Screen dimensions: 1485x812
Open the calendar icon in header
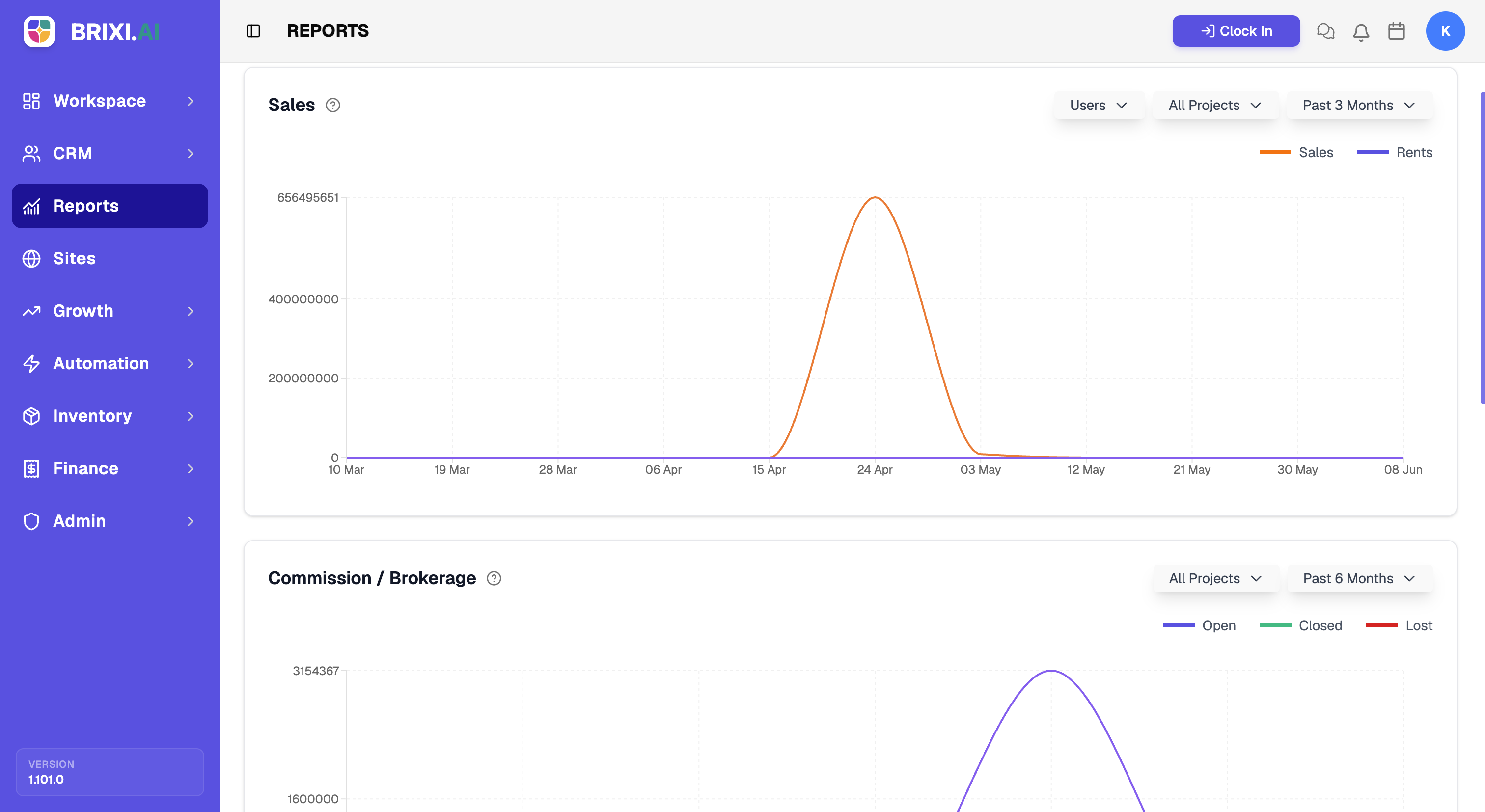(x=1396, y=31)
